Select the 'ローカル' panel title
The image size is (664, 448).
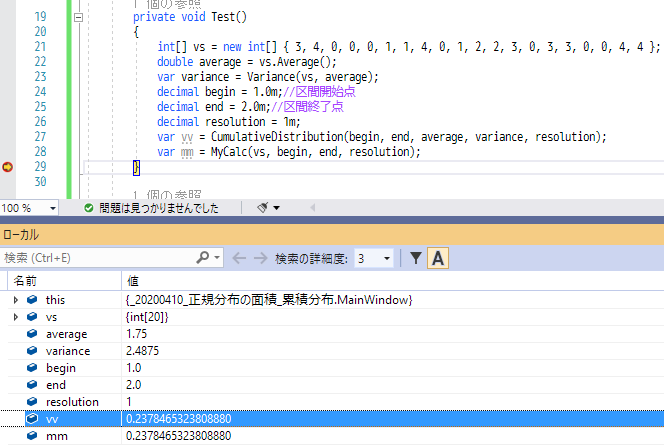(21, 235)
